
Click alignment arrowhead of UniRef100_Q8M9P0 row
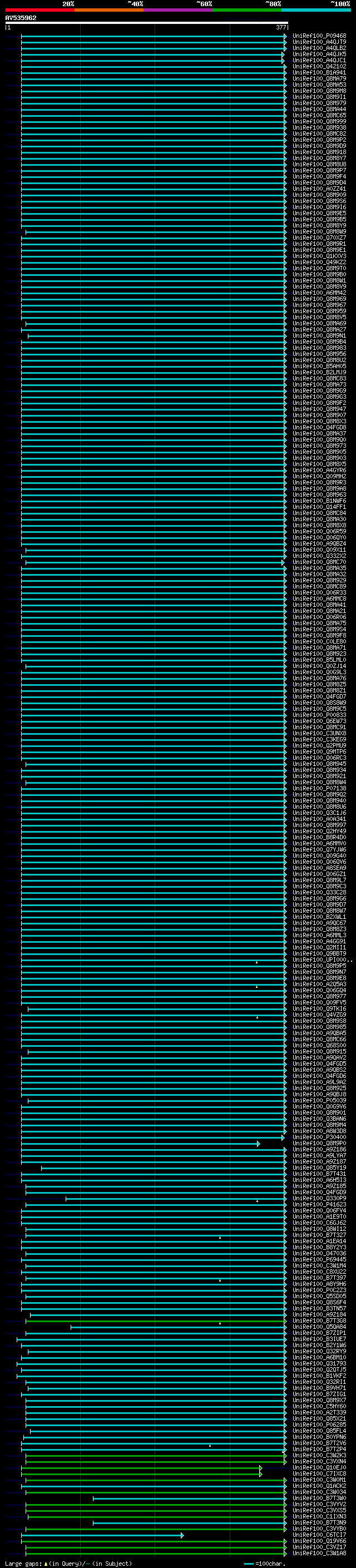(259, 1144)
